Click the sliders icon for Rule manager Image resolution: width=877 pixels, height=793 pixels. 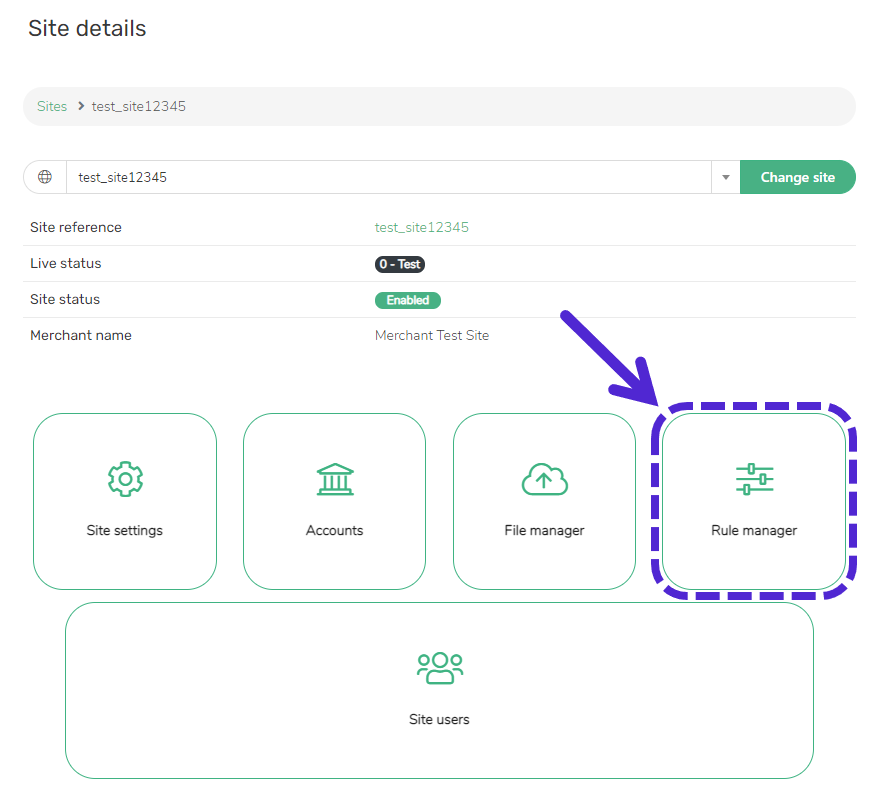click(754, 479)
